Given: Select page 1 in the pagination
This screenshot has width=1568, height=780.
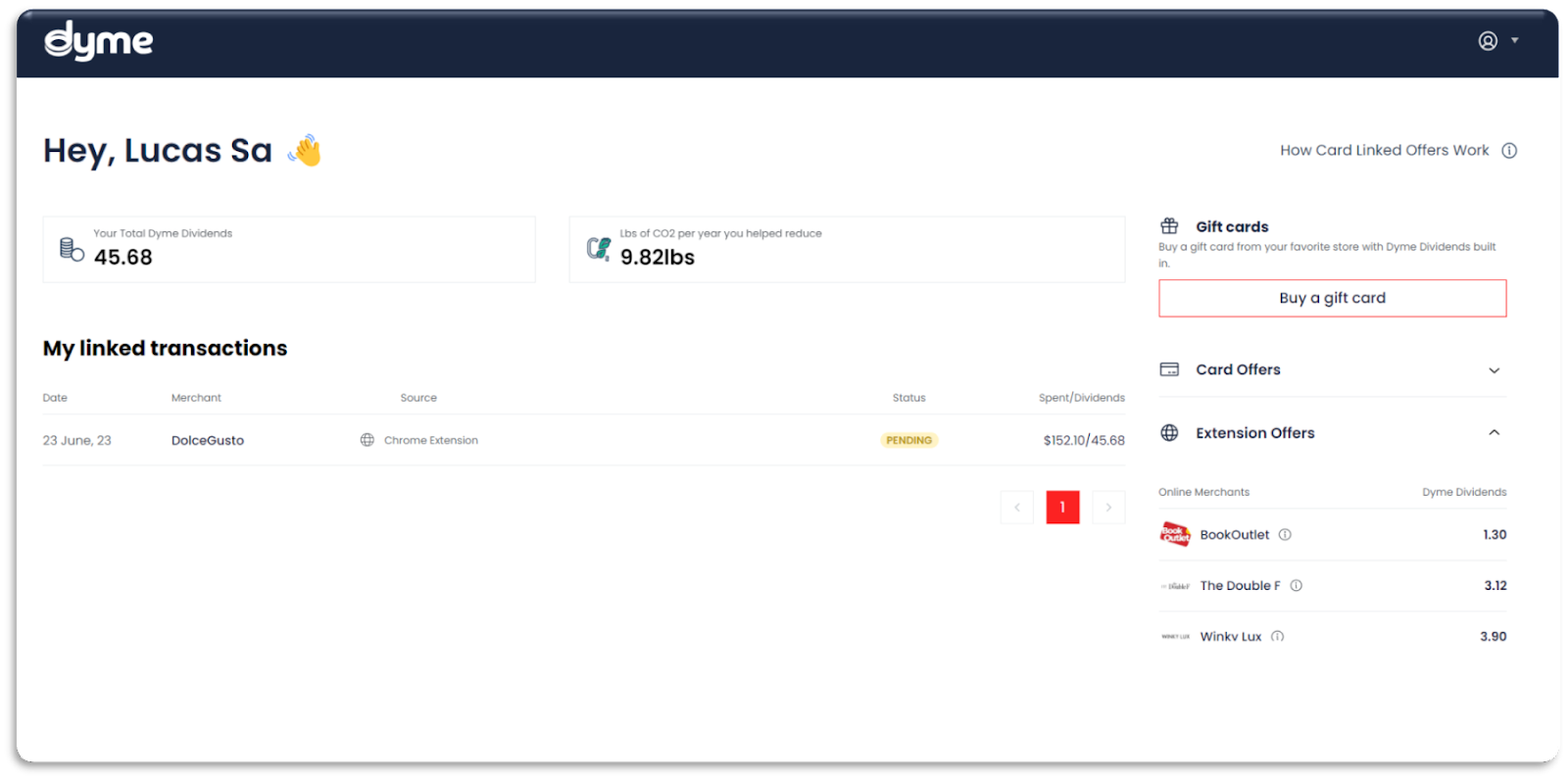Looking at the screenshot, I should point(1062,508).
